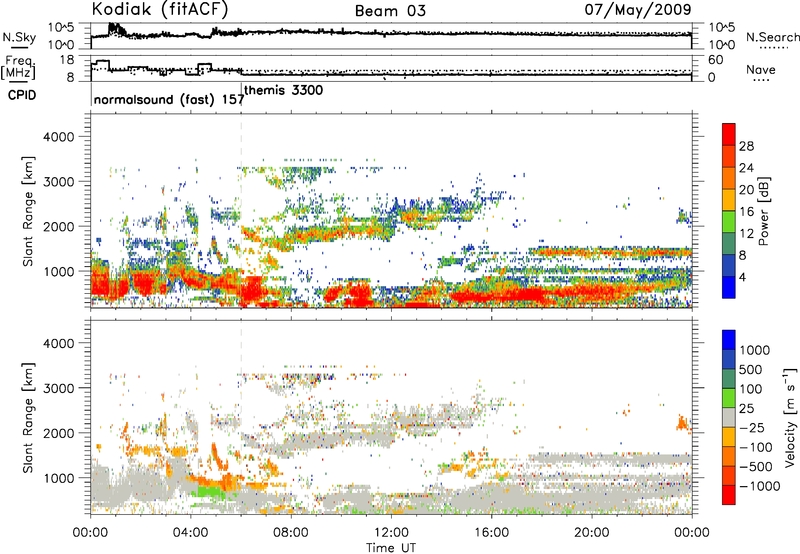Click the '3000' tick on the velocity panel
Viewport: 800px width, 554px height.
pyautogui.click(x=58, y=388)
